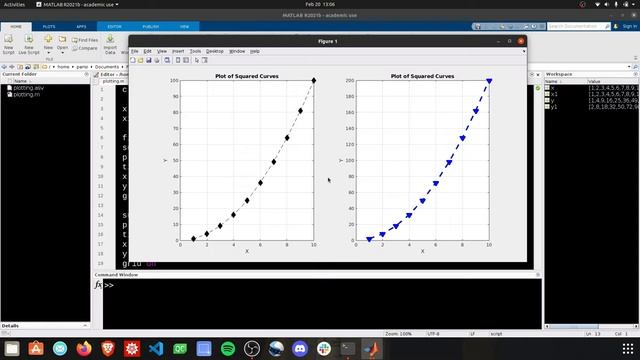Open the Window menu in Figure 1

tap(237, 51)
